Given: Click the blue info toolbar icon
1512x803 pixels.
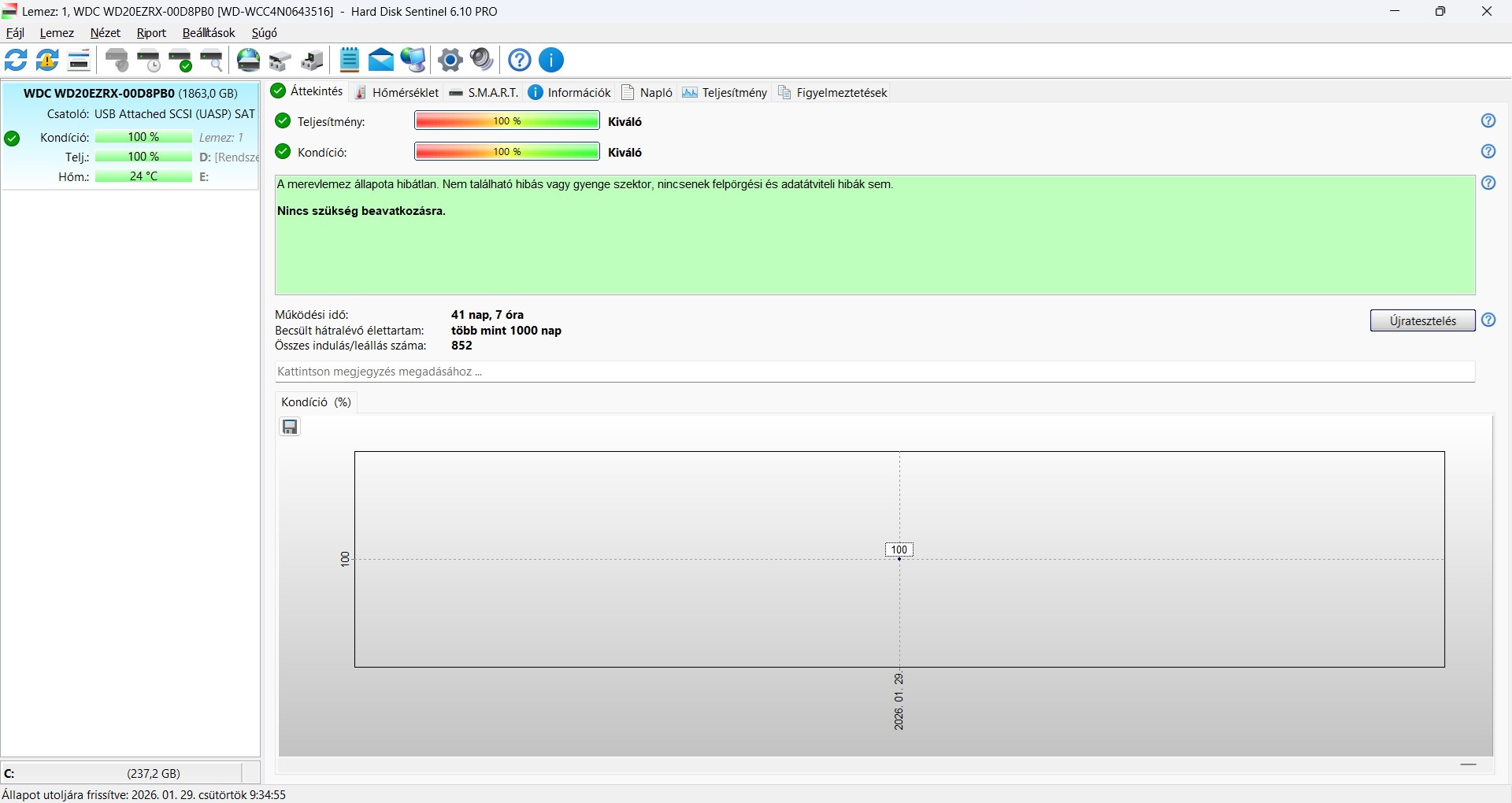Looking at the screenshot, I should coord(552,60).
